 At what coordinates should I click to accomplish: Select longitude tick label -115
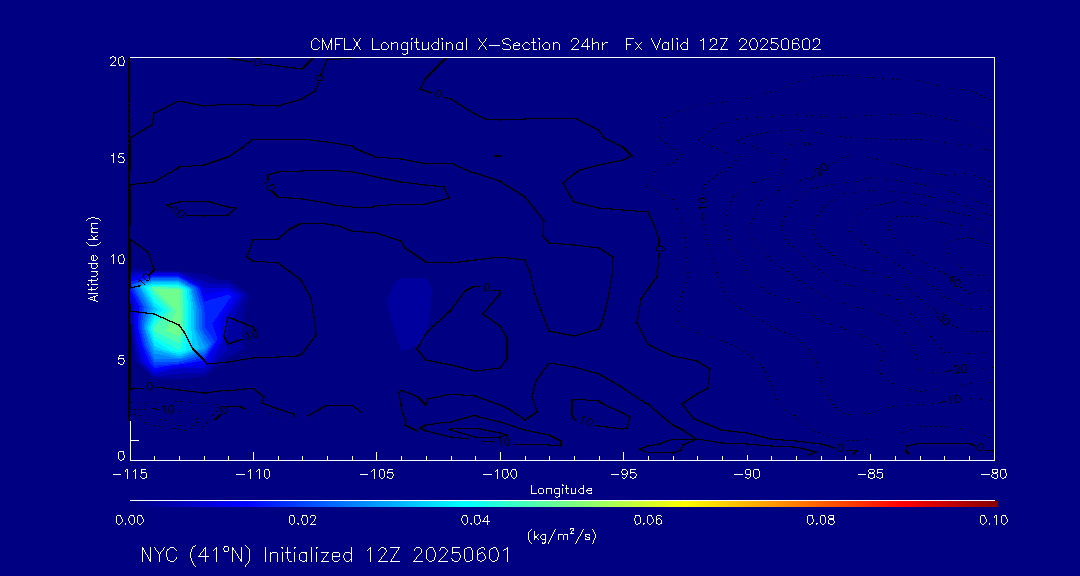coord(130,474)
